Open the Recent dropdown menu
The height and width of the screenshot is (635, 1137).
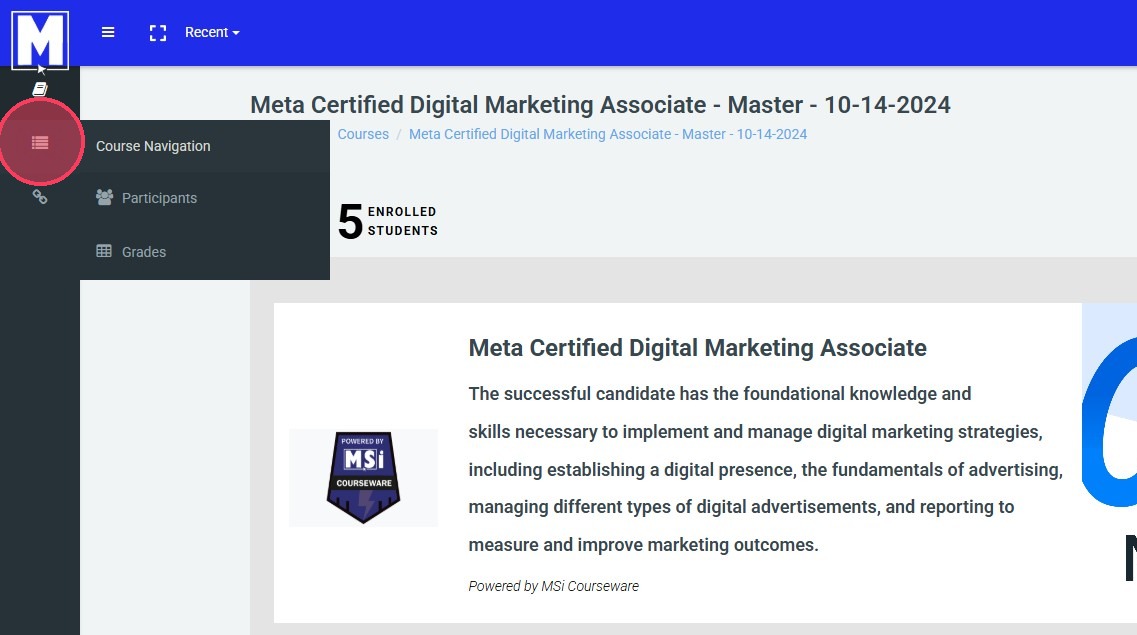click(212, 33)
